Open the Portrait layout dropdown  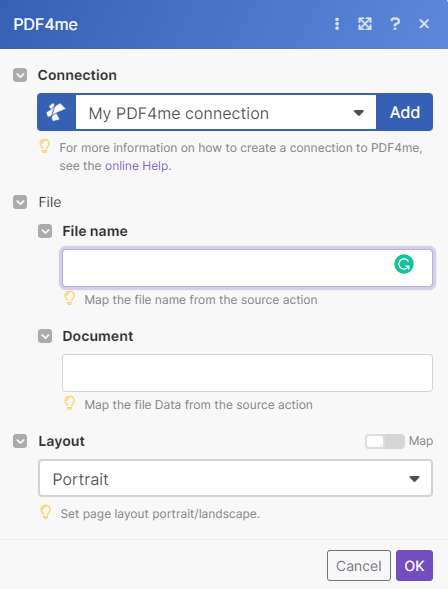coord(235,478)
